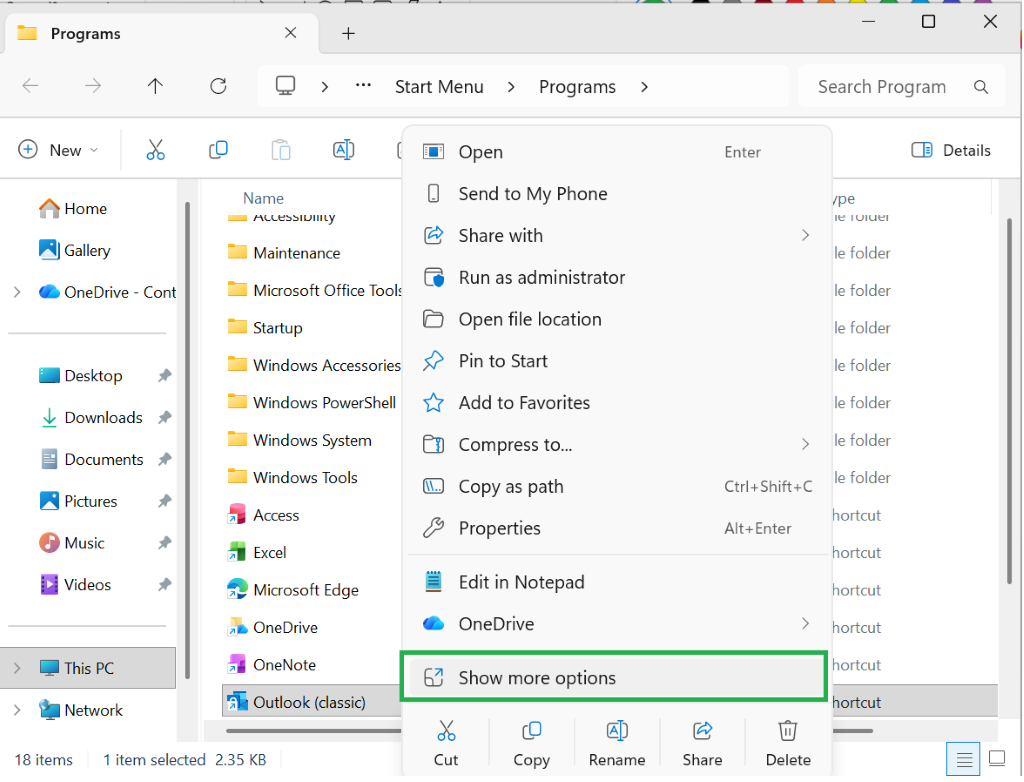Select the Outlook (classic) shortcut
The image size is (1024, 782).
pos(297,702)
